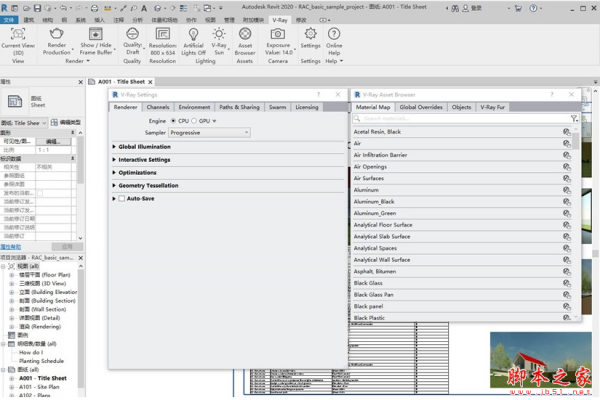Select the CPU engine radio button
This screenshot has width=600, height=400.
pyautogui.click(x=173, y=120)
